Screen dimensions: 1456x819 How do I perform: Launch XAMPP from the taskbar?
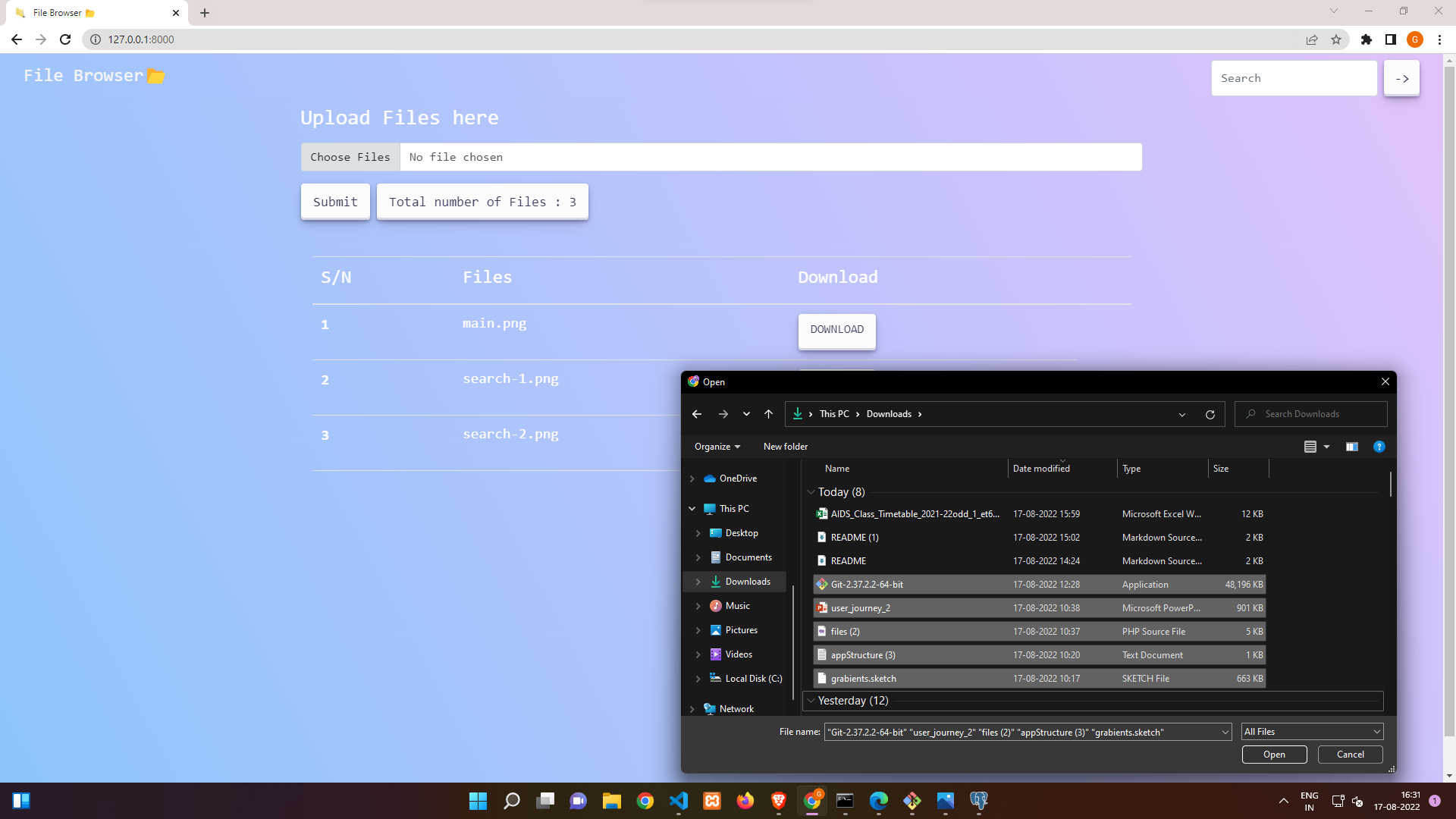(712, 802)
